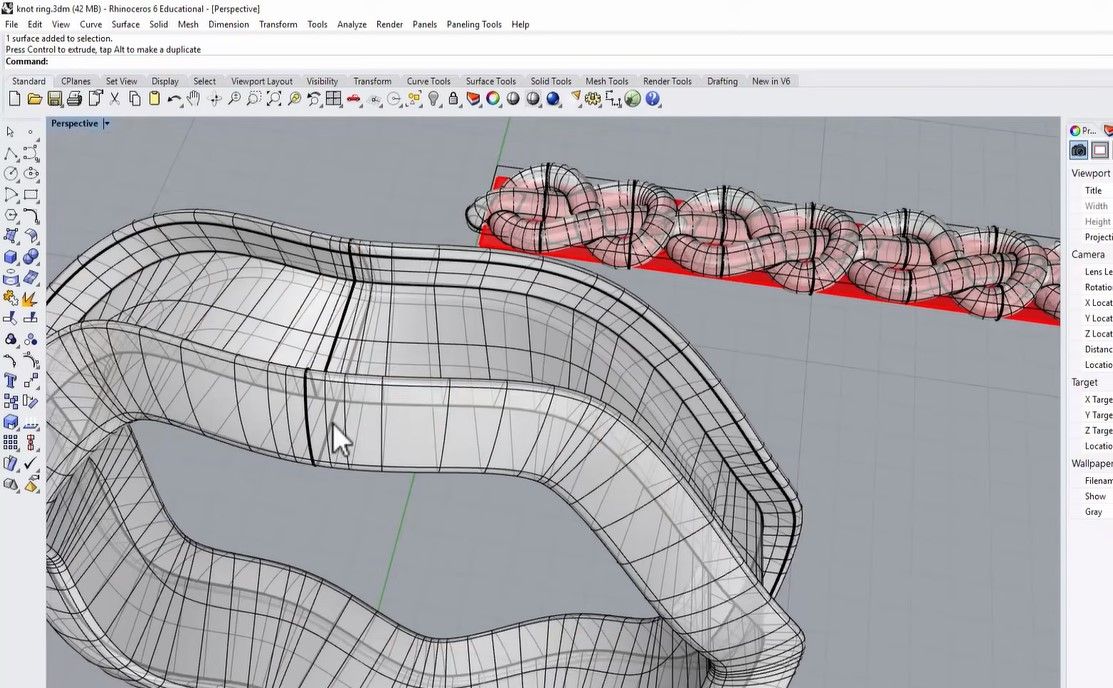Switch to the Surface Tools tab

pyautogui.click(x=490, y=81)
